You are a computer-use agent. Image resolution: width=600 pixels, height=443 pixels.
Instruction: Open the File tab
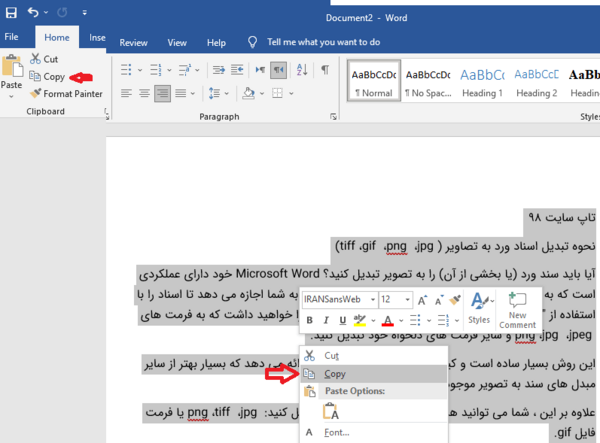coord(11,37)
